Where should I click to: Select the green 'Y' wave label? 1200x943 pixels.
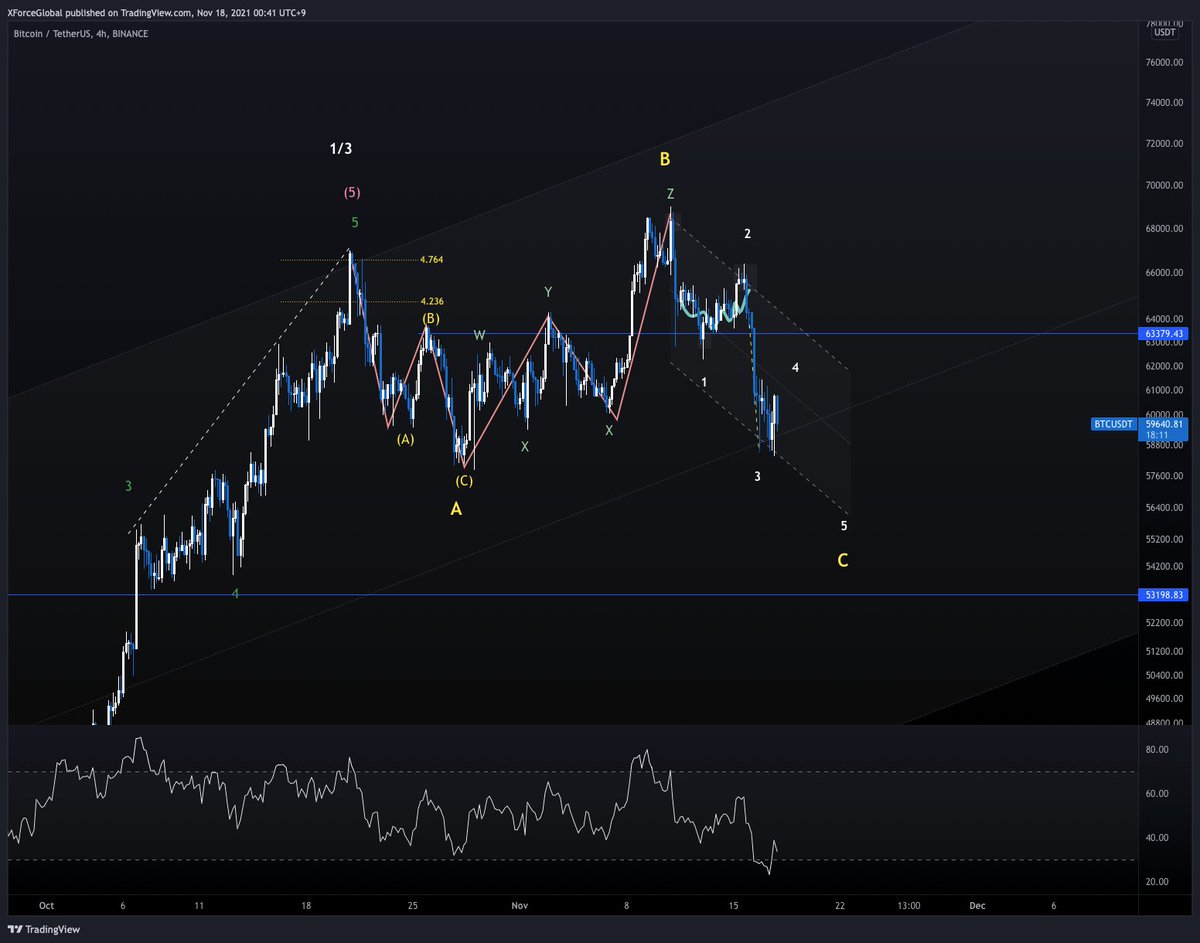547,292
